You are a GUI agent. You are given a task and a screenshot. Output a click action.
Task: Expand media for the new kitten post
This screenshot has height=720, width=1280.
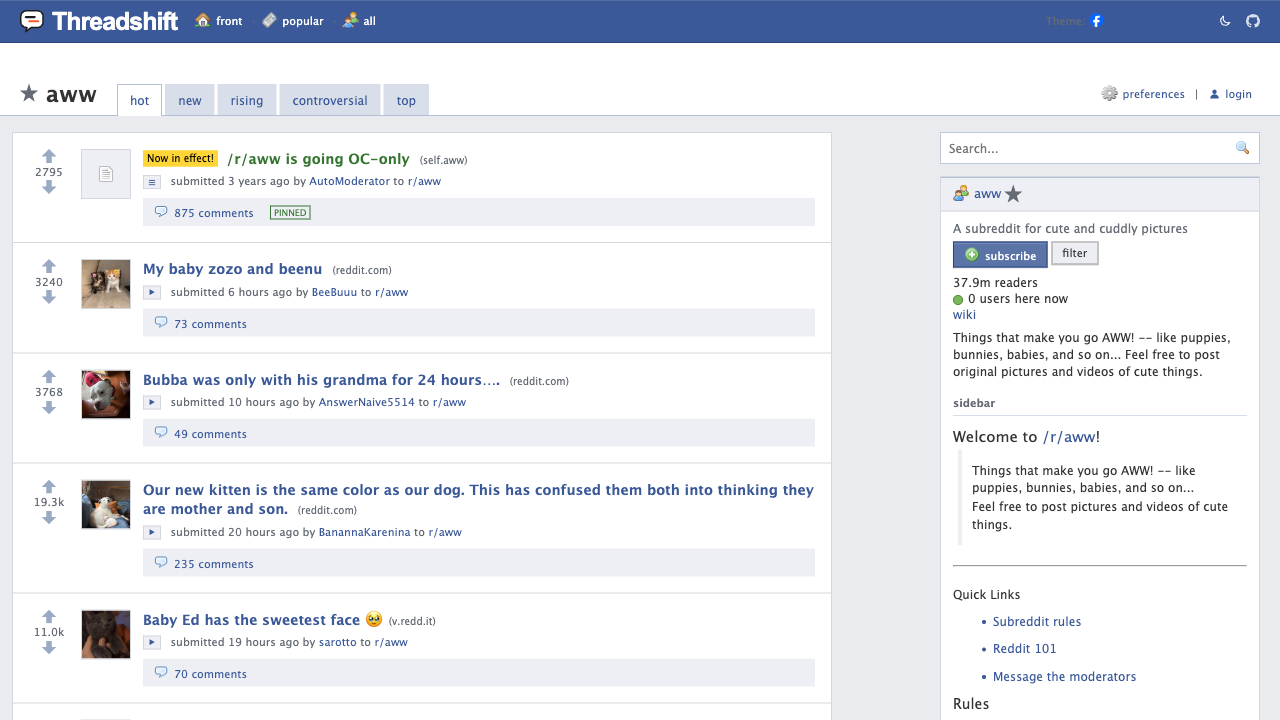152,532
